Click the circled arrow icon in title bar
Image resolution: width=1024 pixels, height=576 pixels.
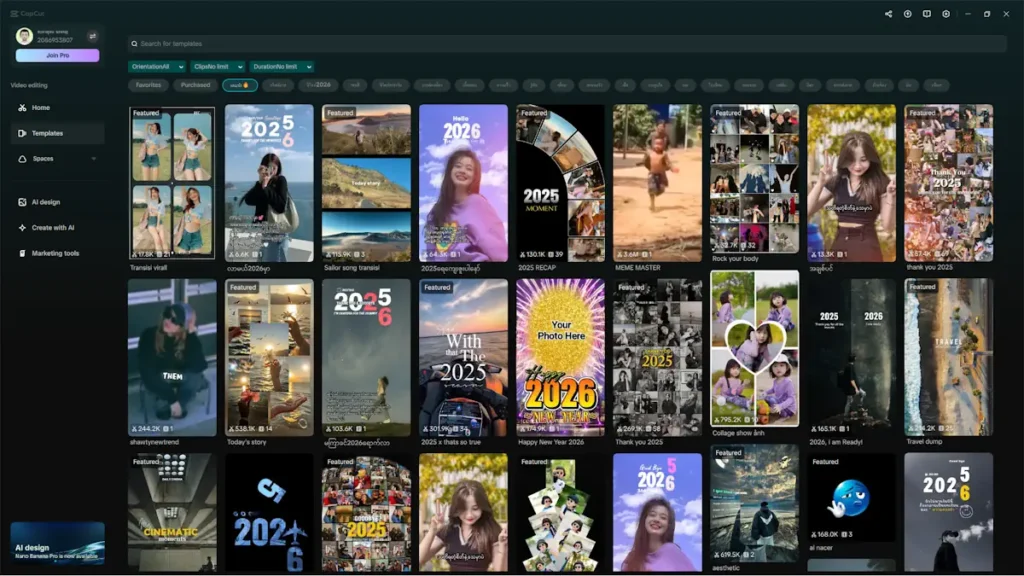pyautogui.click(x=907, y=14)
